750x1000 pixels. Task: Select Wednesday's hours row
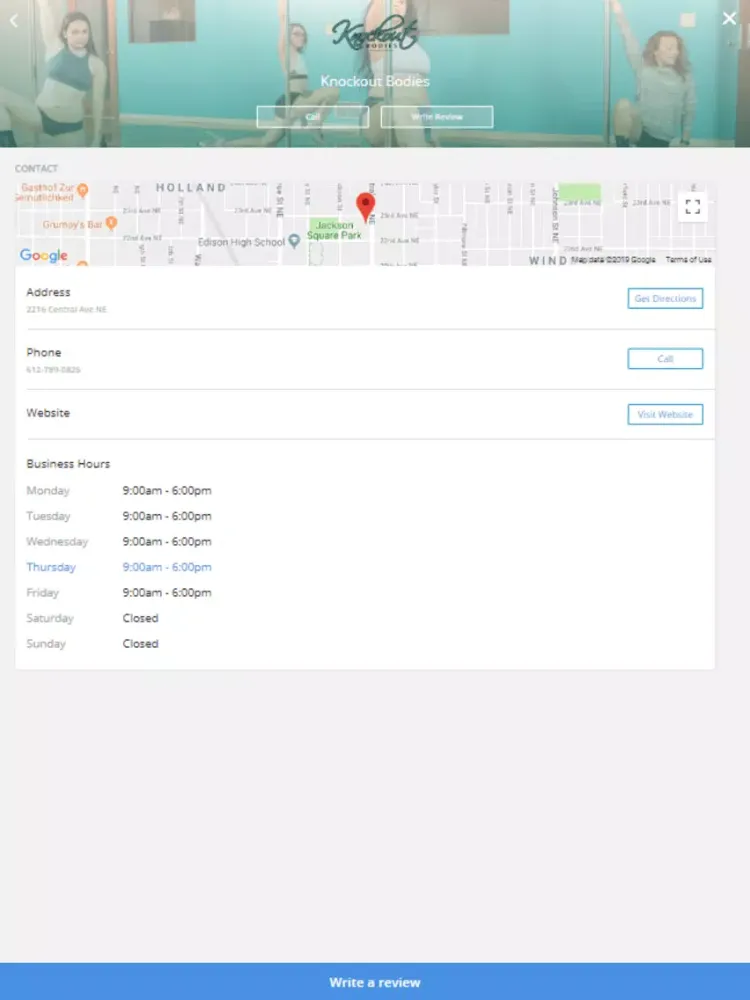pos(119,541)
